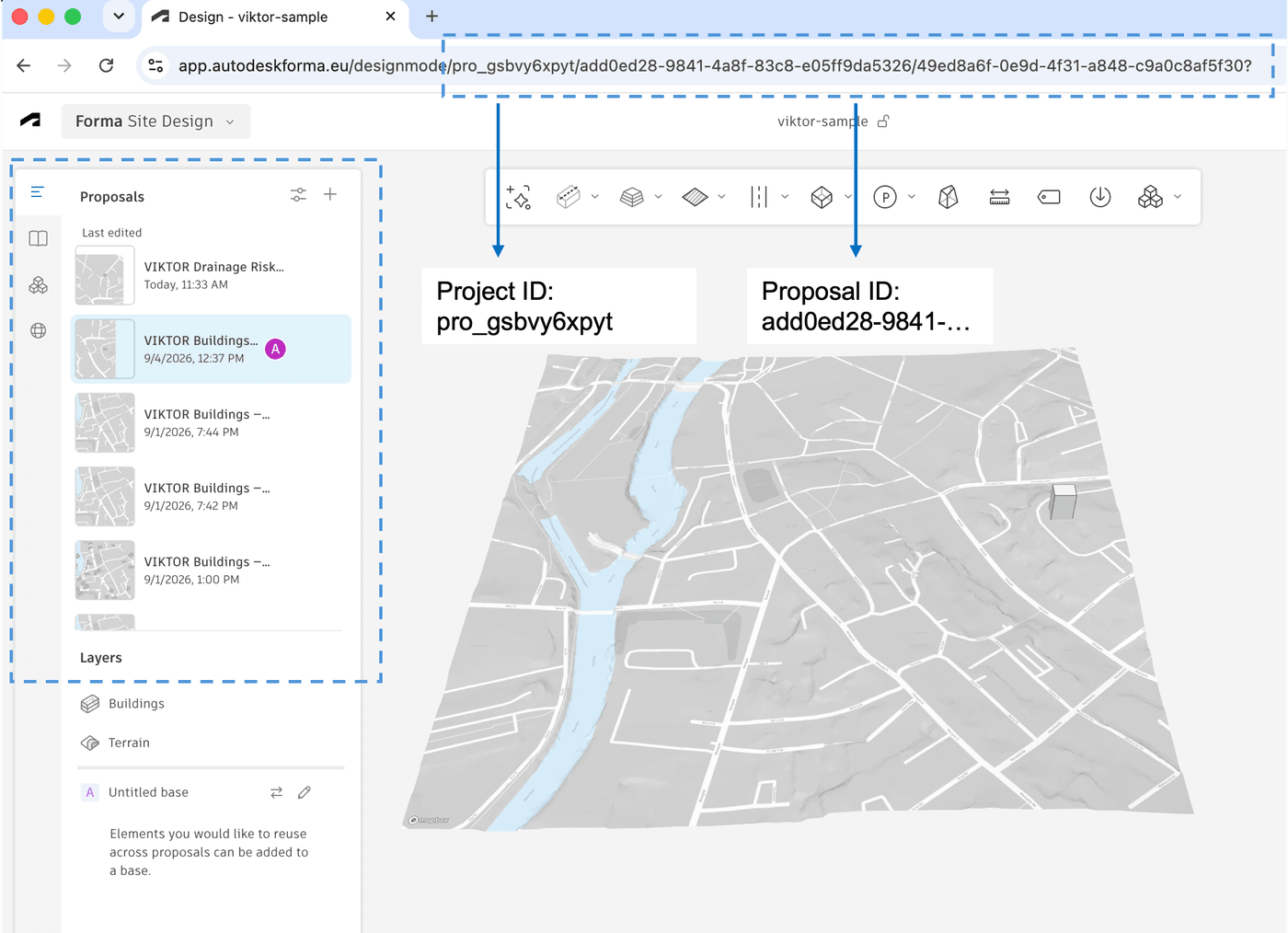Viewport: 1288px width, 933px height.
Task: Open the stacked cubes extensions tool
Action: [x=1151, y=197]
